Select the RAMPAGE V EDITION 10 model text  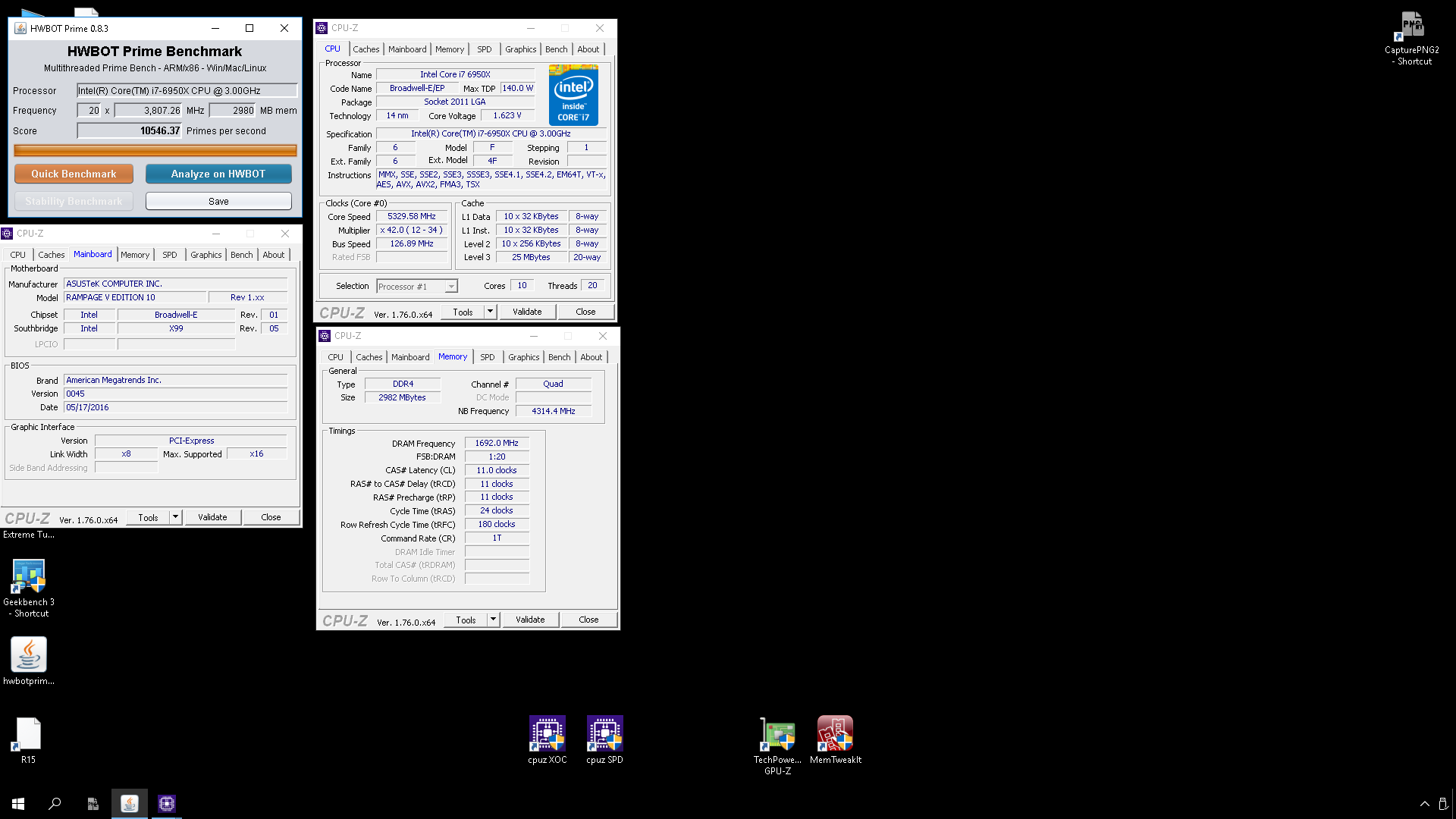pos(135,297)
